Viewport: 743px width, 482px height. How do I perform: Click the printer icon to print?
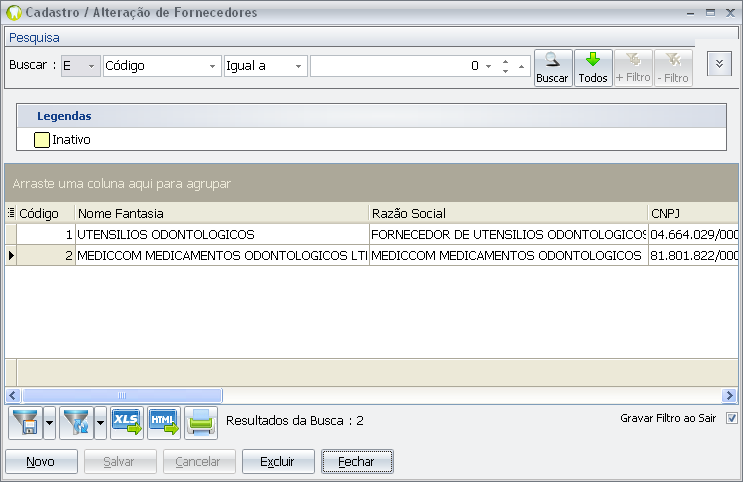coord(201,423)
